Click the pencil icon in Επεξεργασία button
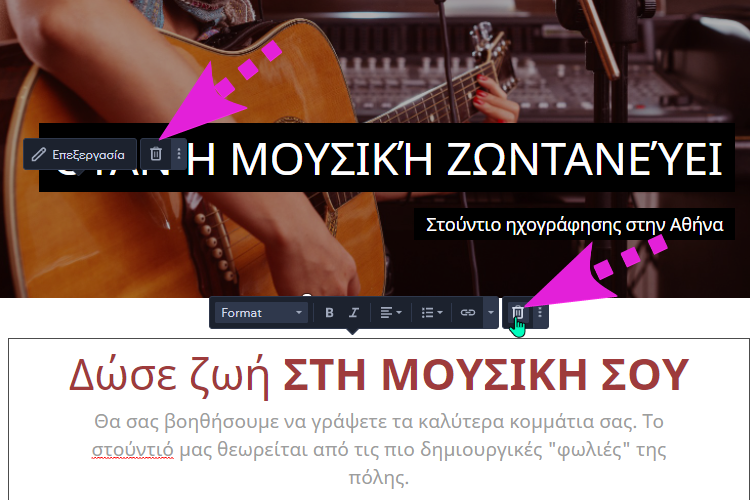750x500 pixels. coord(39,154)
